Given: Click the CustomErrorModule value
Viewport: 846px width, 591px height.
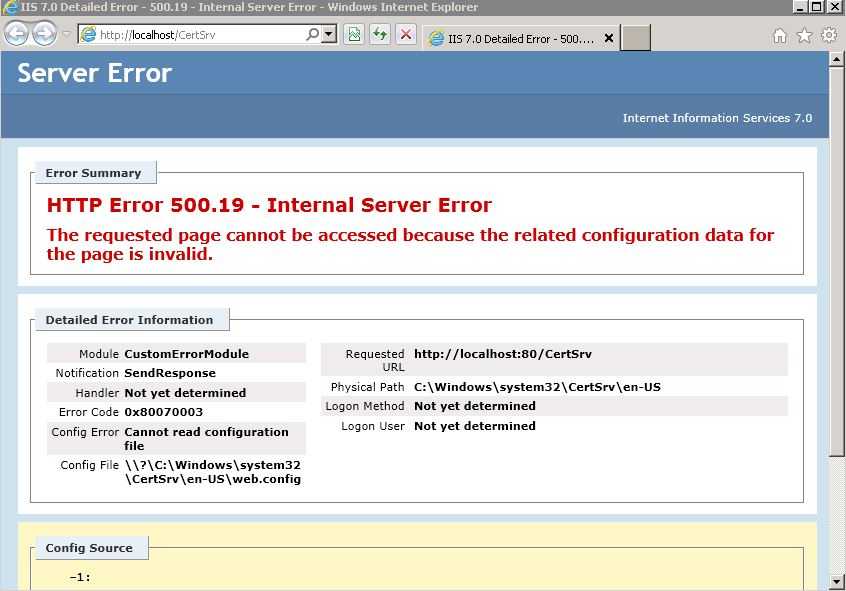Looking at the screenshot, I should coord(186,354).
